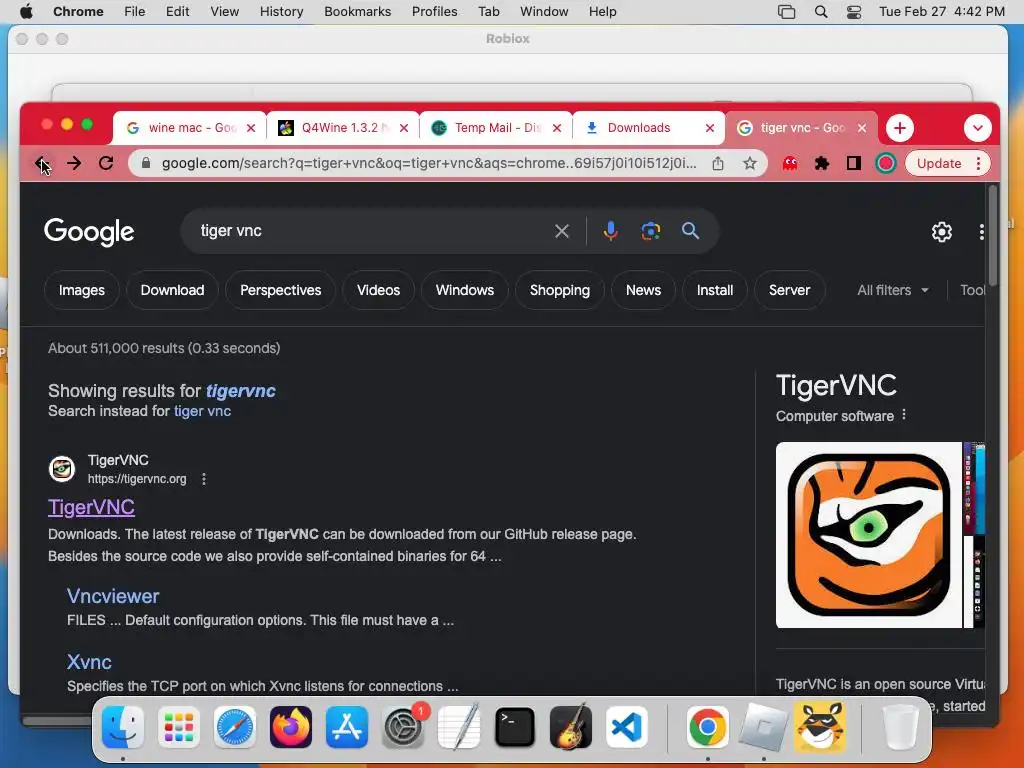Select the Shopping filter chip
This screenshot has width=1024, height=768.
click(560, 290)
